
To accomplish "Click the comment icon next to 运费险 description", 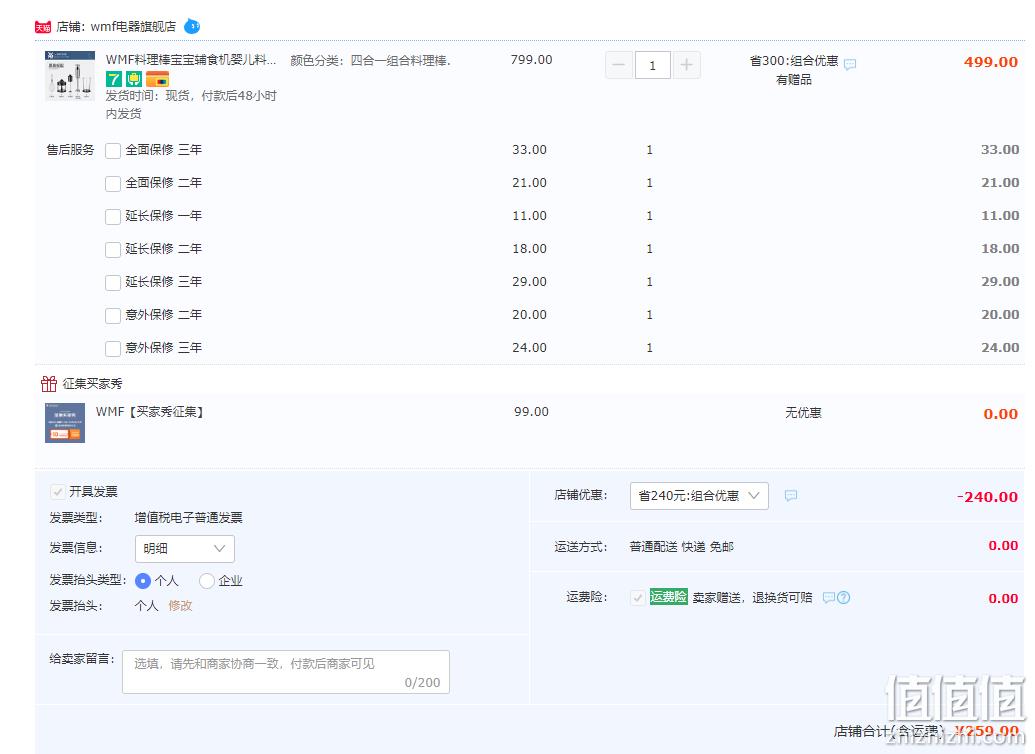I will pyautogui.click(x=828, y=598).
